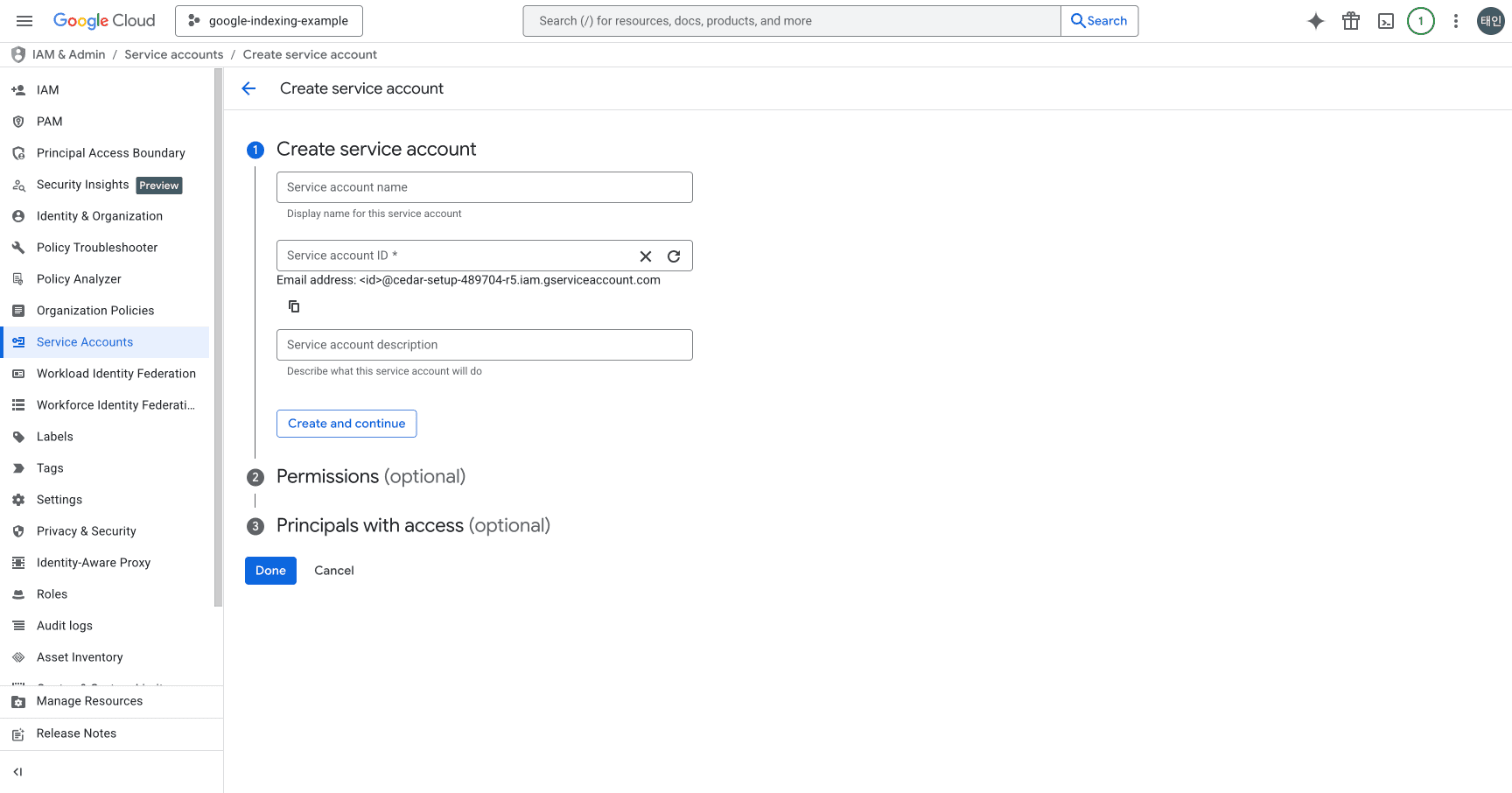Screen dimensions: 1512x793
Task: Click the Search button
Action: (1099, 21)
